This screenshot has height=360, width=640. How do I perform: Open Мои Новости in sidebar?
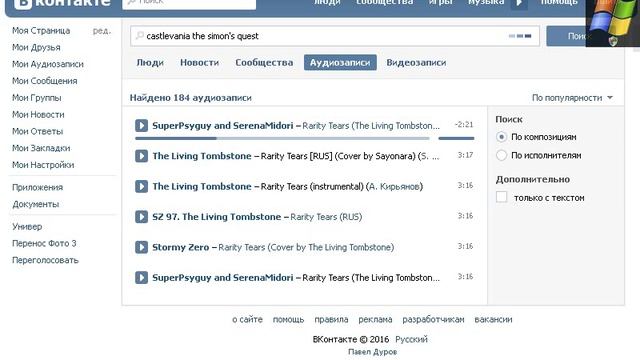click(x=38, y=114)
